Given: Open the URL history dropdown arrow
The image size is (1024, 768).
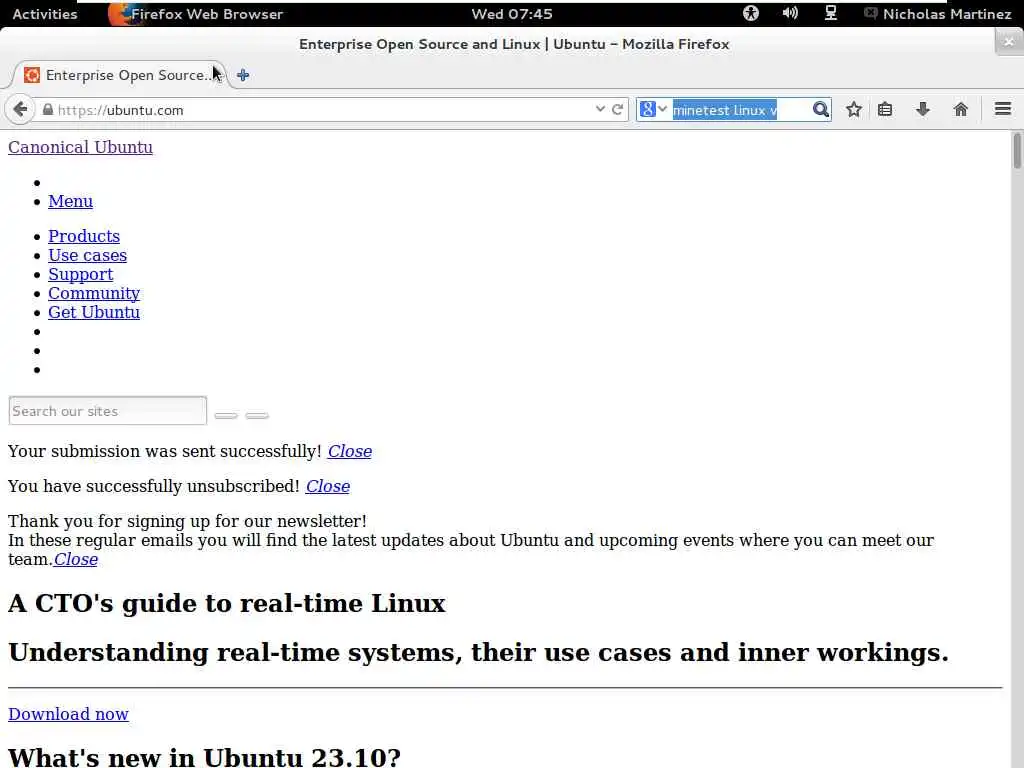Looking at the screenshot, I should click(x=600, y=109).
